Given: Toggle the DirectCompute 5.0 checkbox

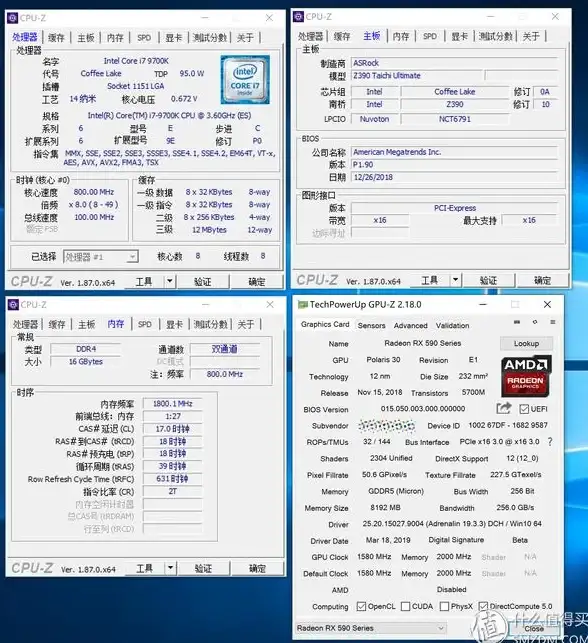Looking at the screenshot, I should 483,606.
